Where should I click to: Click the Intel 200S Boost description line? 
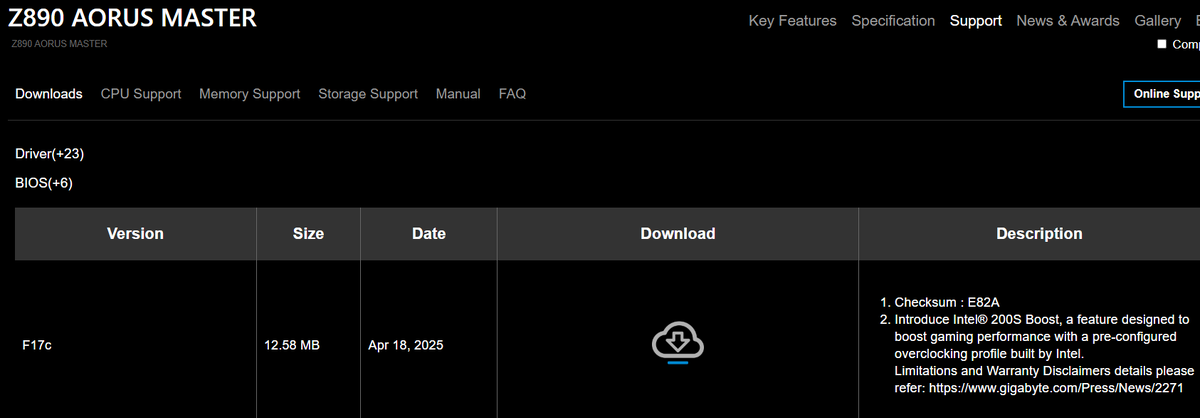[1041, 319]
